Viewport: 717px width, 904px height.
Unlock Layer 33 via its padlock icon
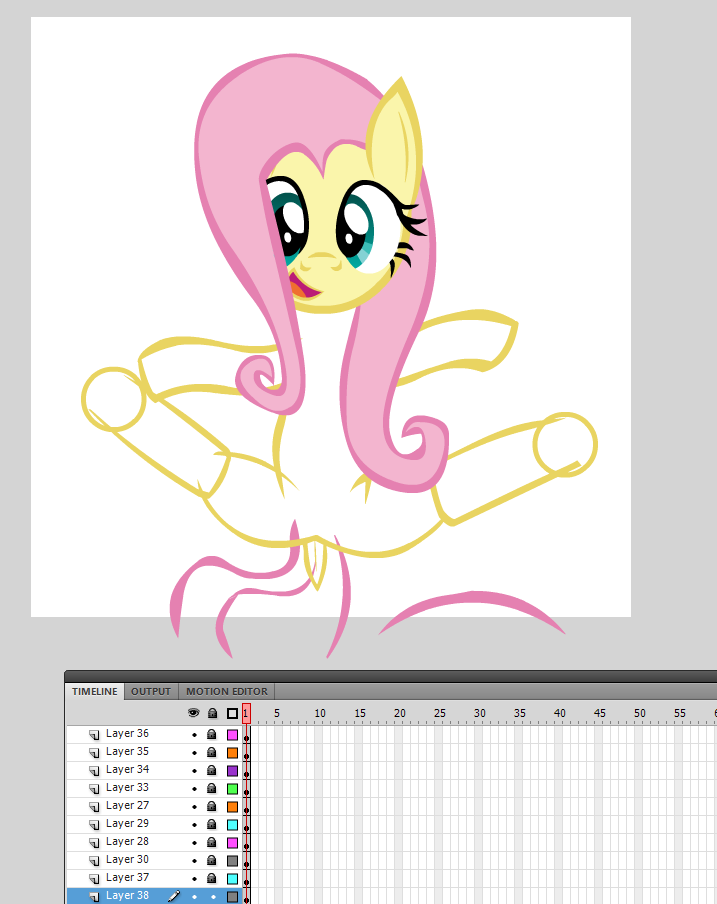212,788
